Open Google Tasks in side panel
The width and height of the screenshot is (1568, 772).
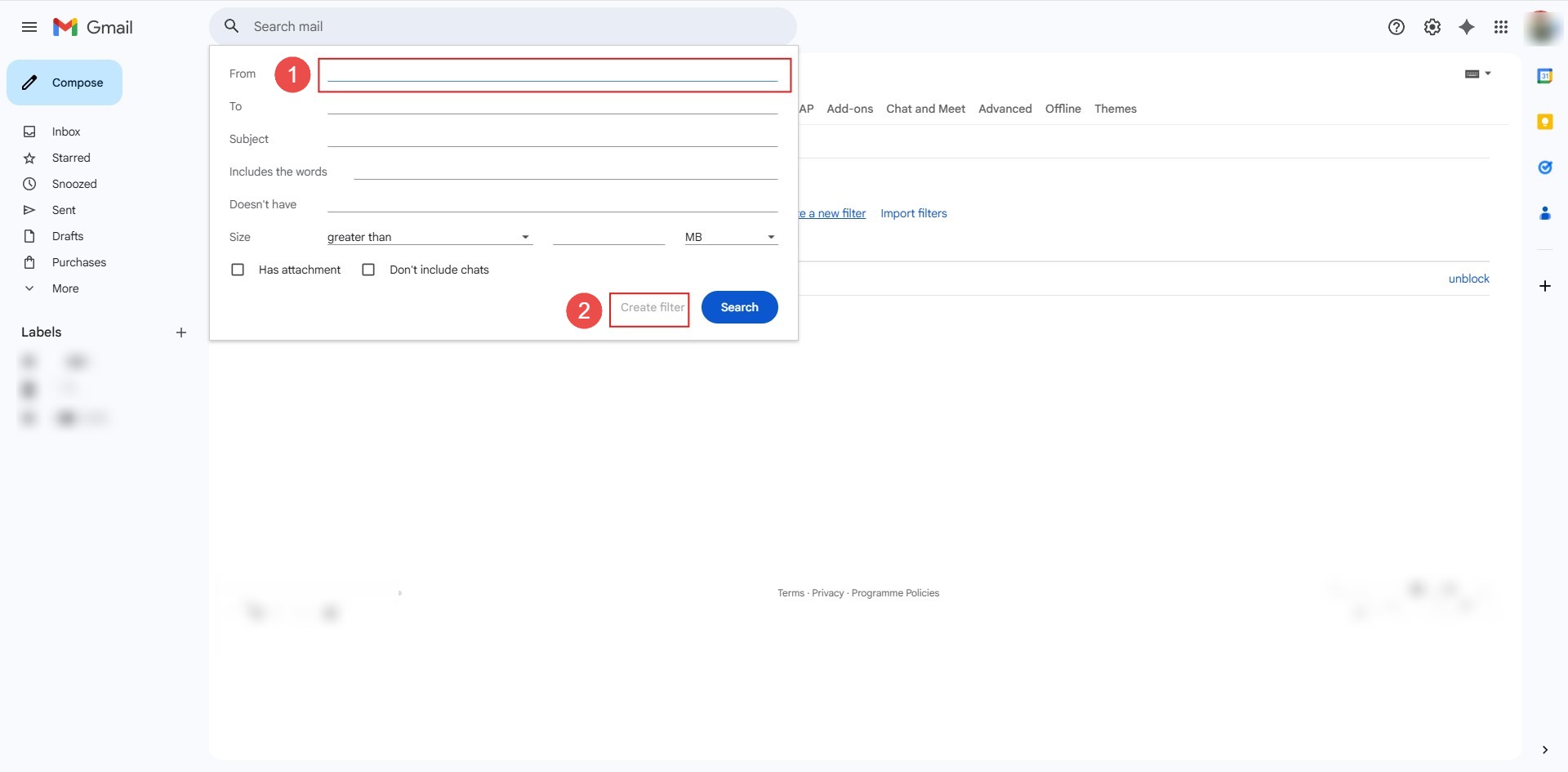(1544, 167)
